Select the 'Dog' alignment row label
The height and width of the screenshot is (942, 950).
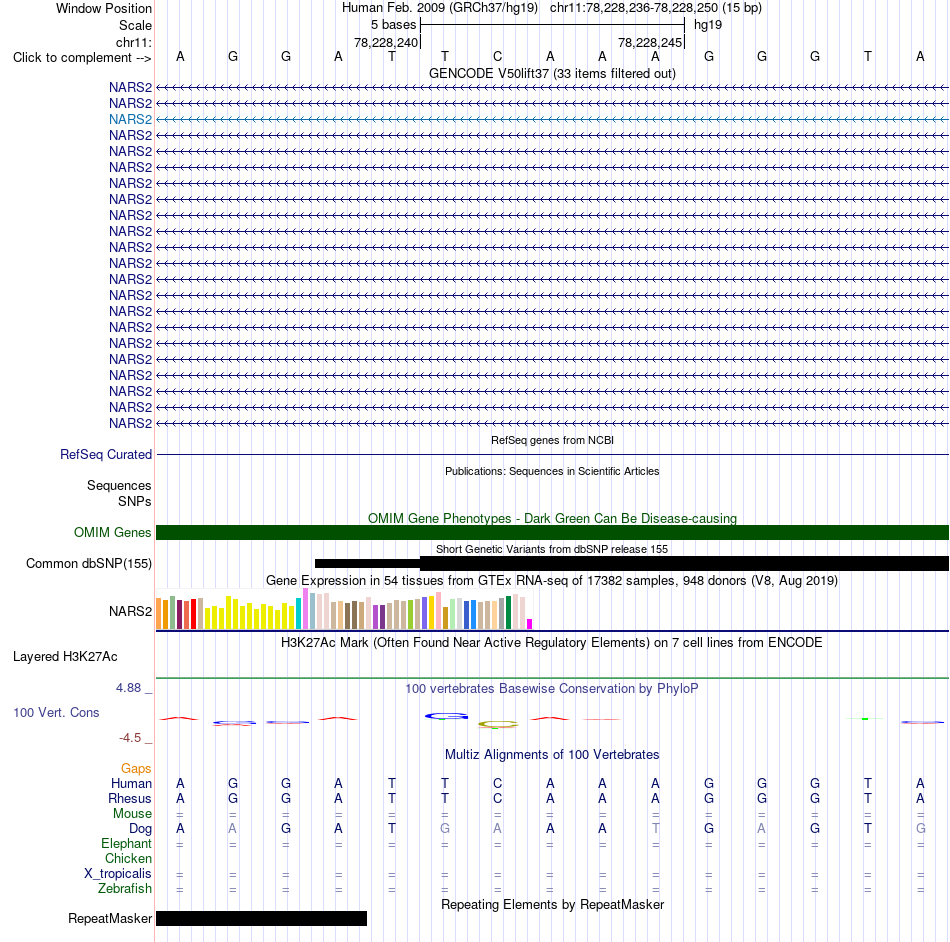(140, 829)
